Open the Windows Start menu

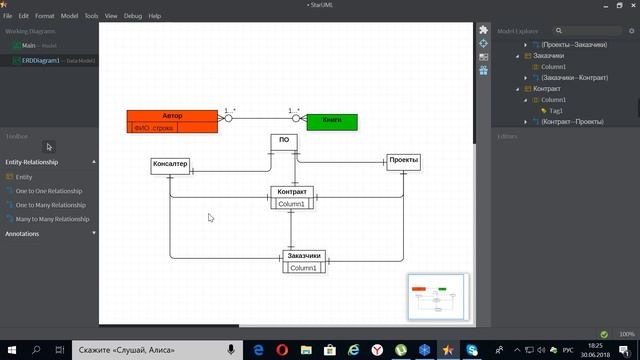coord(12,350)
